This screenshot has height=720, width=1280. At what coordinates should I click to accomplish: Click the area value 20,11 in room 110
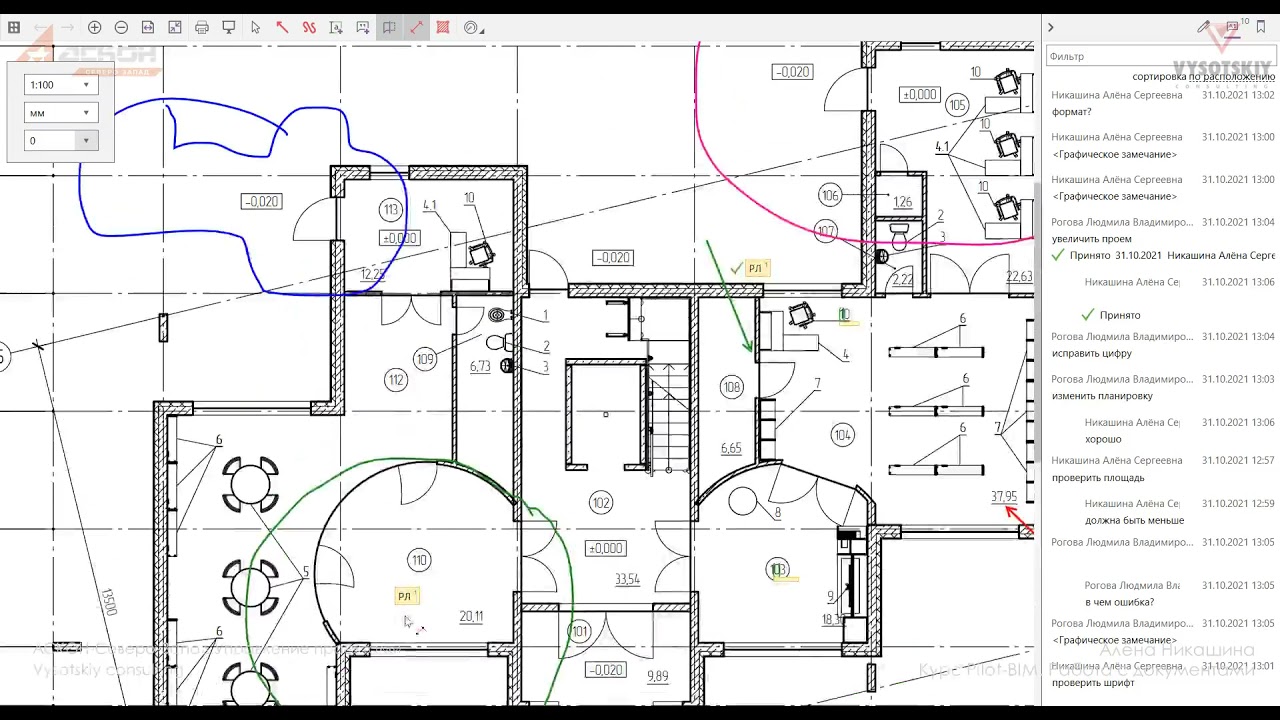click(x=471, y=617)
